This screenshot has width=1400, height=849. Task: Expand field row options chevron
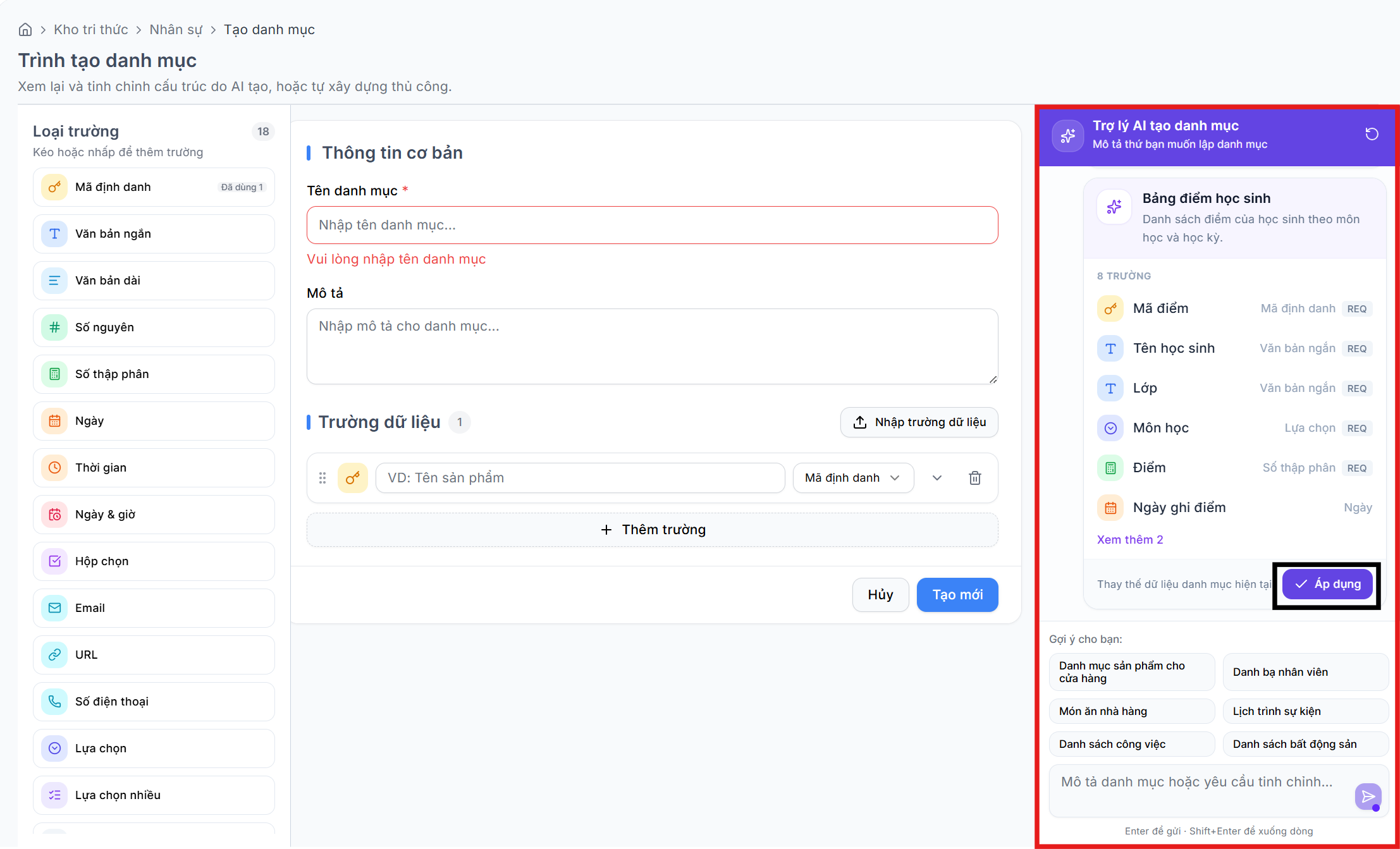[x=937, y=478]
